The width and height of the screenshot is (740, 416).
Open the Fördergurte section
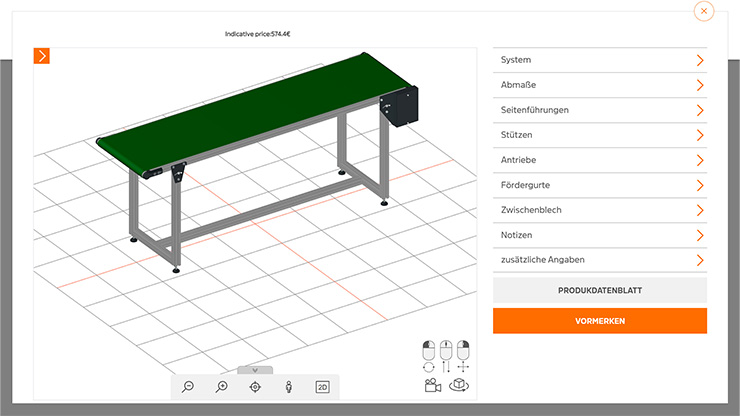pos(600,185)
